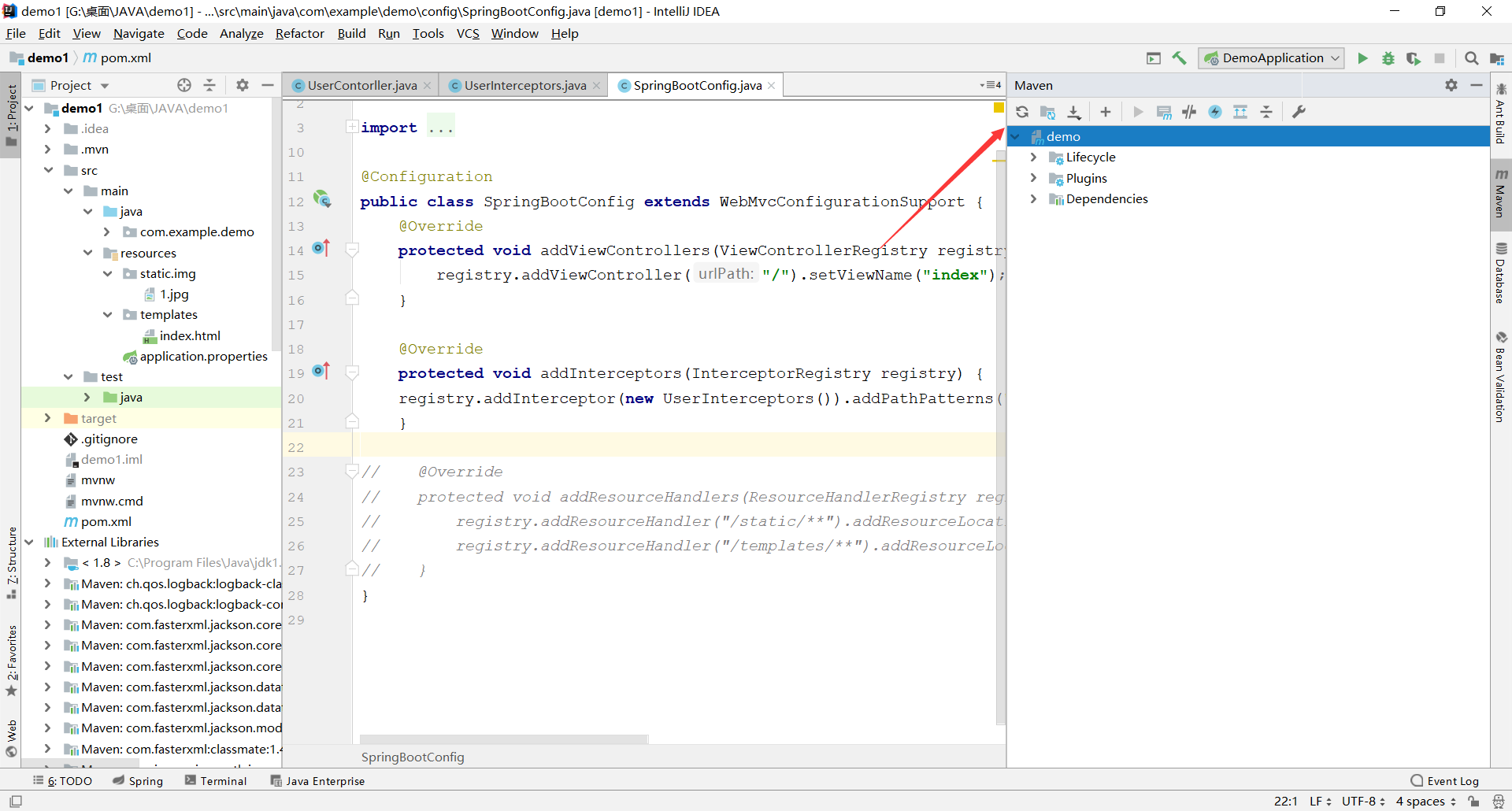1512x811 pixels.
Task: Toggle the folded import block
Action: 352,128
